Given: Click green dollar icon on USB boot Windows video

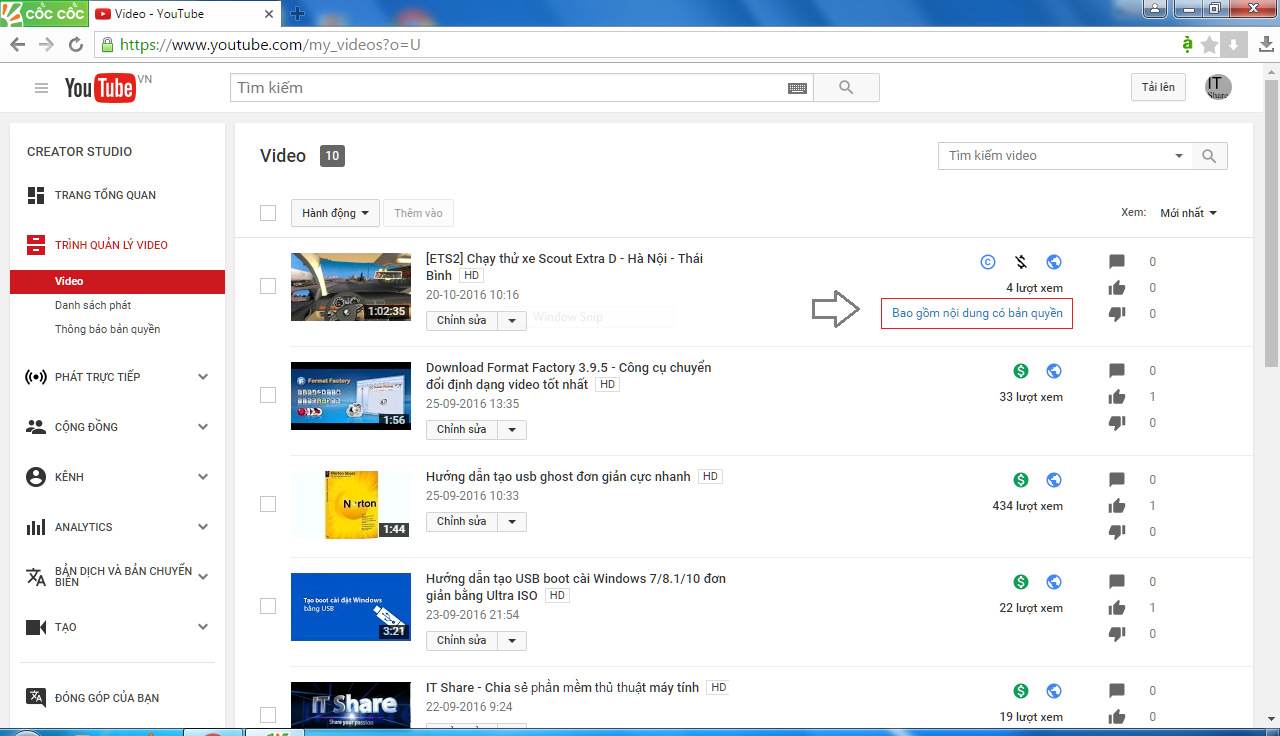Looking at the screenshot, I should click(x=1021, y=582).
